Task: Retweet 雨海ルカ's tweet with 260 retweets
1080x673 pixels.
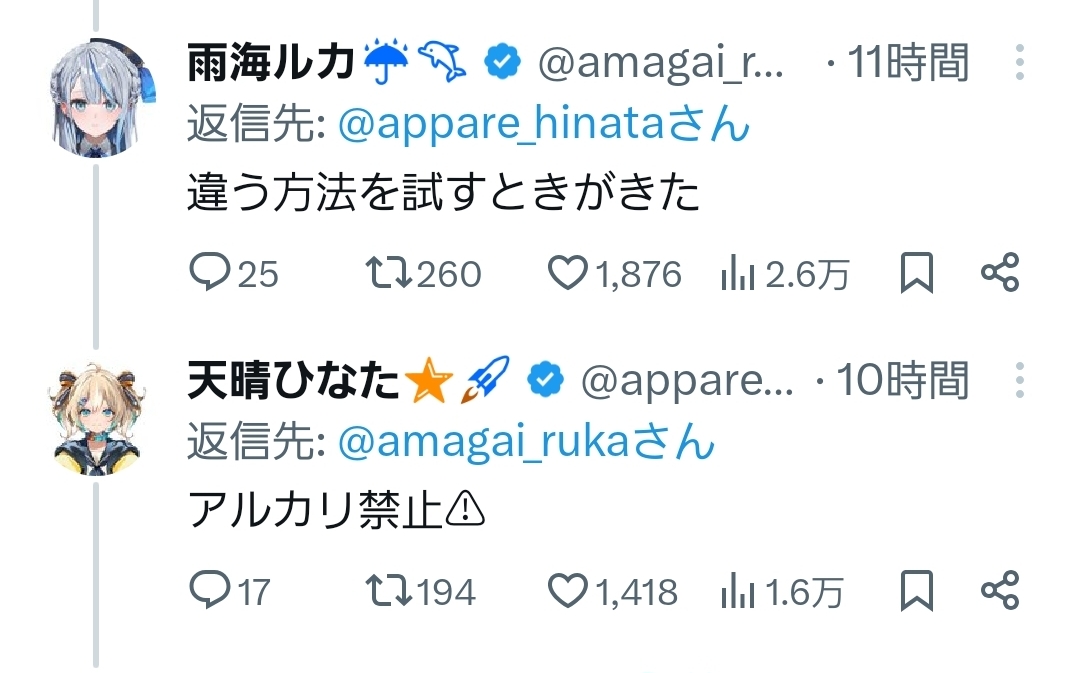Action: point(389,273)
